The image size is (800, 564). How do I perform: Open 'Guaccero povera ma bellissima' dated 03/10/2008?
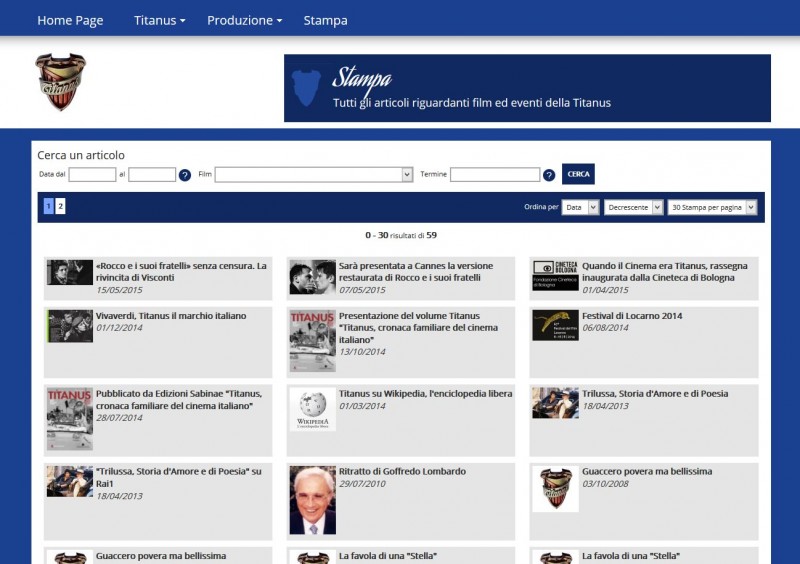(x=647, y=472)
